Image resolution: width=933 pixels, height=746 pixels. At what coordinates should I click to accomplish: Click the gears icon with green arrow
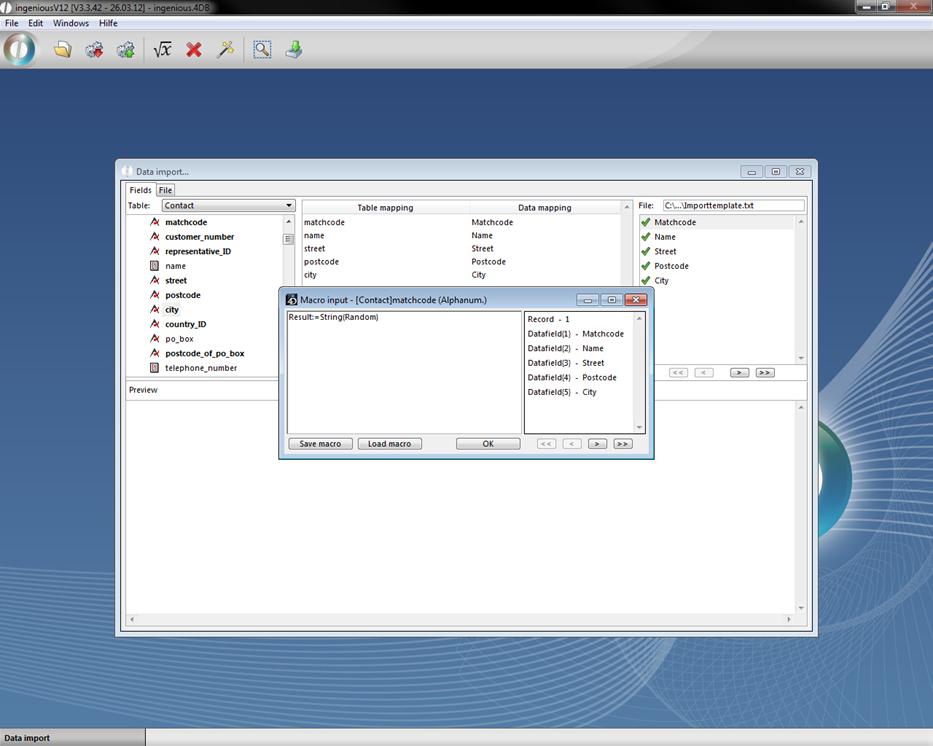coord(125,49)
